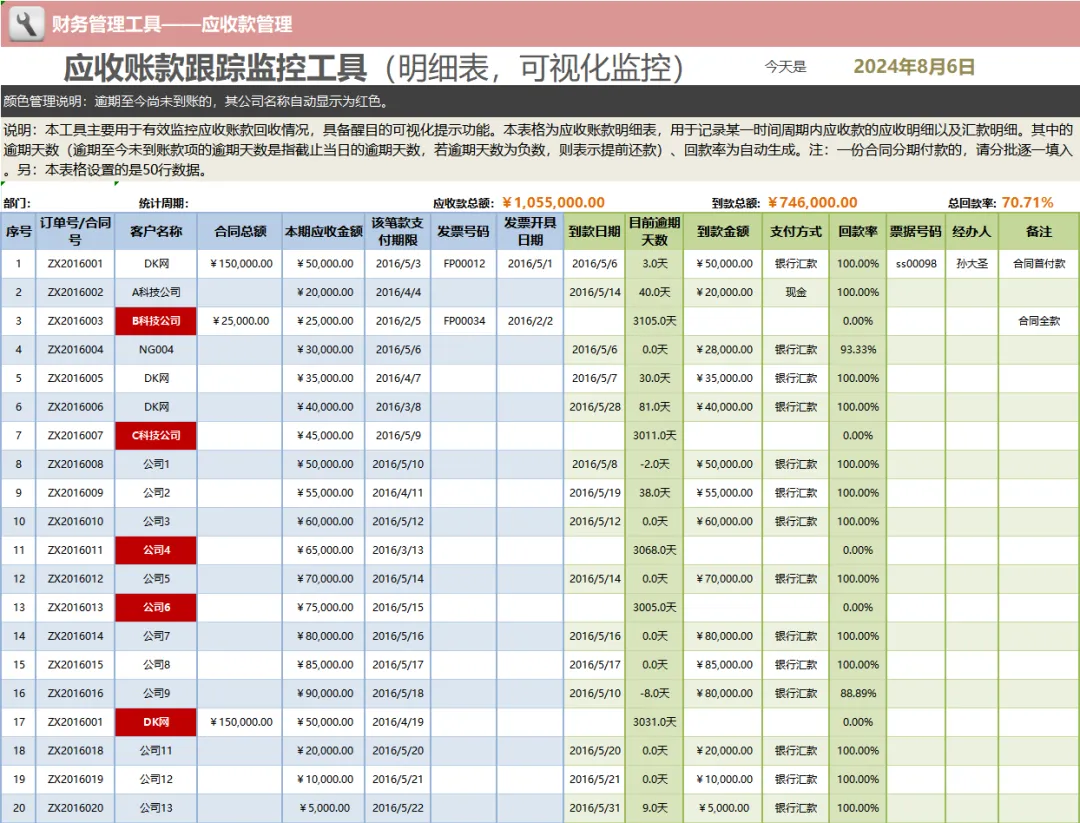
Task: Click the 93.33% return rate cell
Action: 858,350
